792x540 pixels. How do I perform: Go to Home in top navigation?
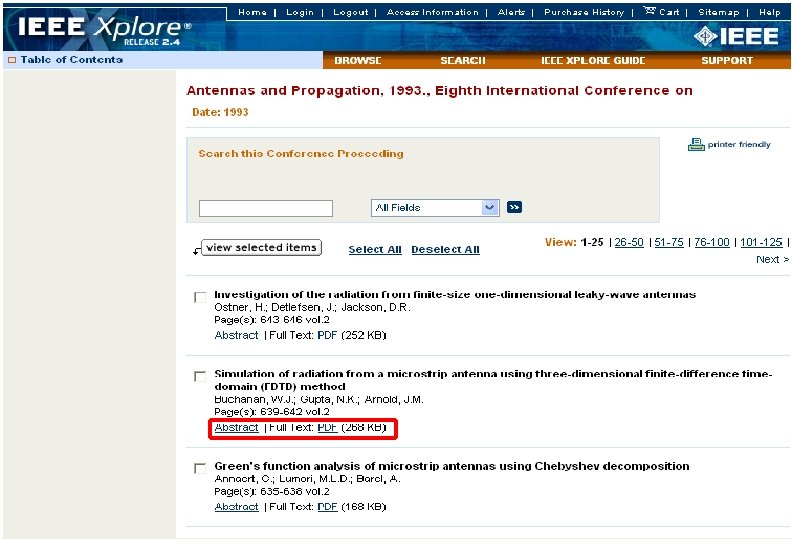[252, 12]
